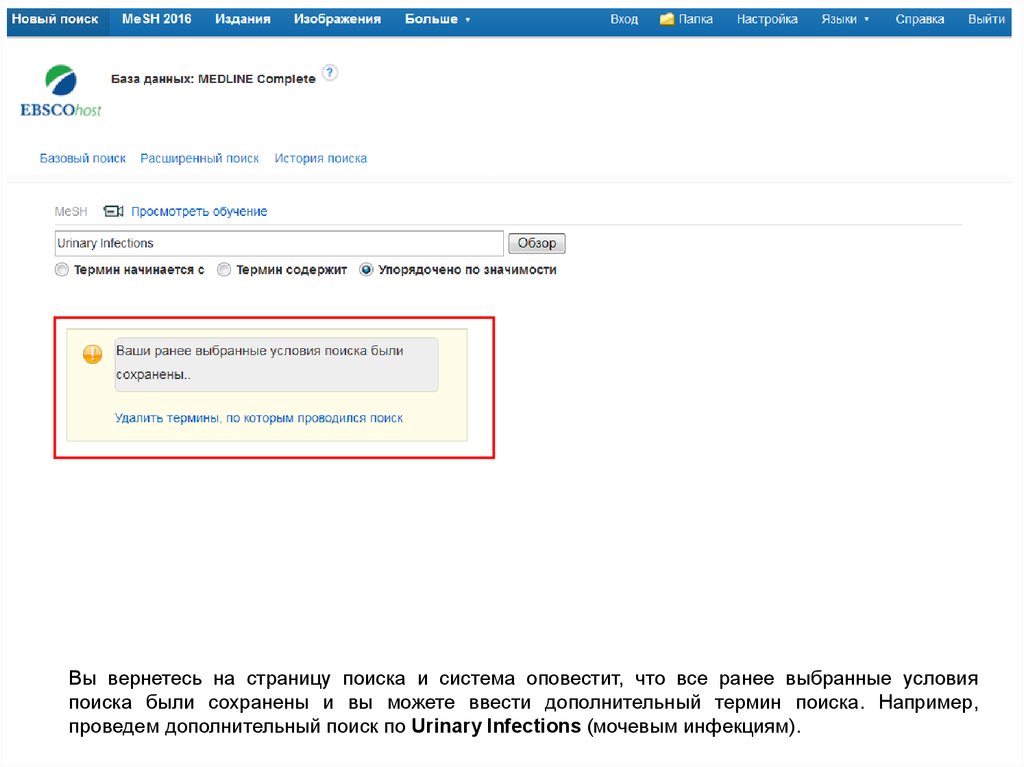This screenshot has width=1024, height=767.
Task: Select 'Термин содержит' radio button
Action: 225,270
